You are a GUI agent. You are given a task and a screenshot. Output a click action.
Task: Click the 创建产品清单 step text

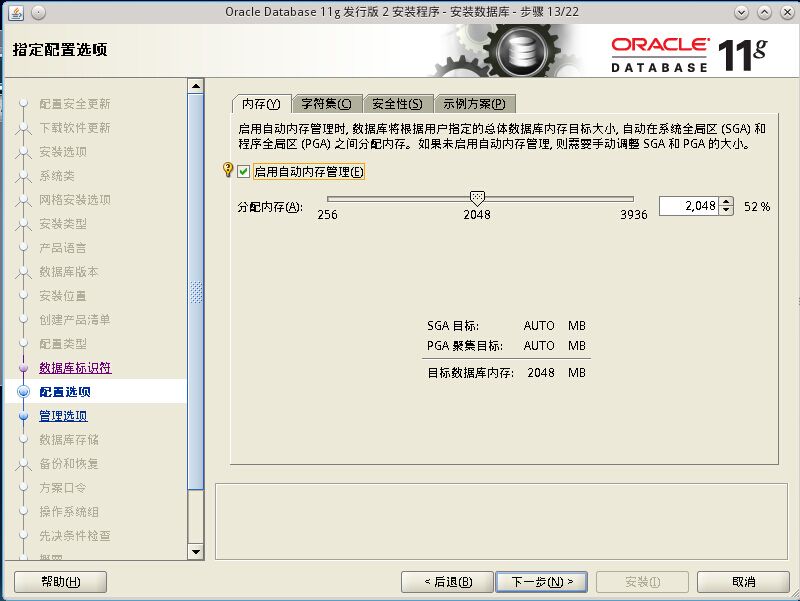[x=75, y=320]
